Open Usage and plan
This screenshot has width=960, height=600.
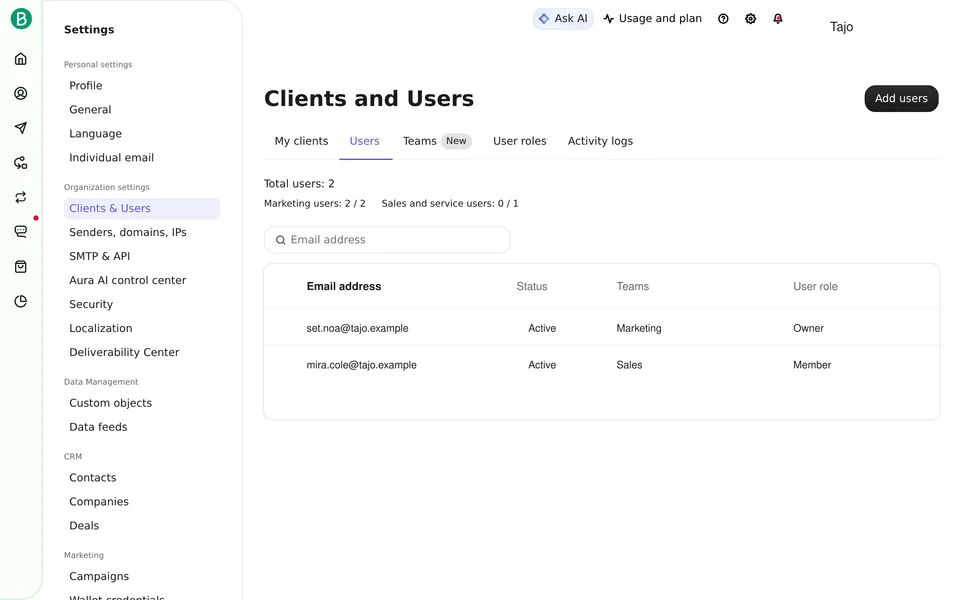(653, 19)
